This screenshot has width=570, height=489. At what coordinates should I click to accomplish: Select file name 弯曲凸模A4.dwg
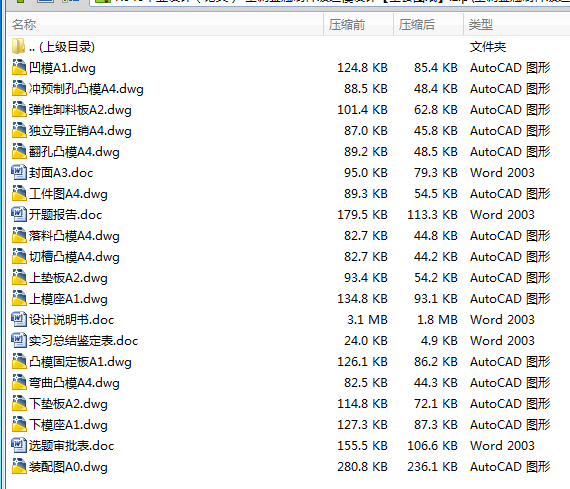click(74, 383)
